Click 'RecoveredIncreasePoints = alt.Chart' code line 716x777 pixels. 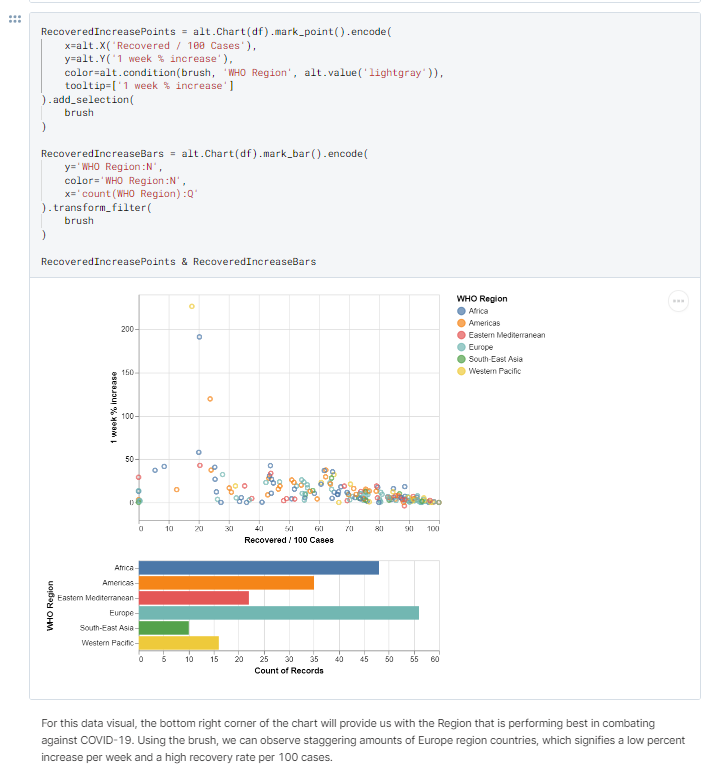pos(216,32)
